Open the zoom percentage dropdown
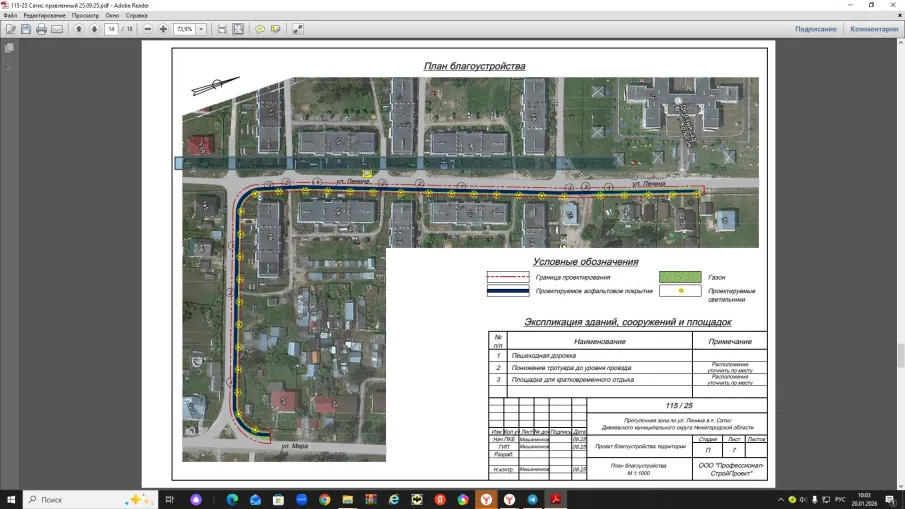Viewport: 905px width, 509px height. [x=201, y=29]
